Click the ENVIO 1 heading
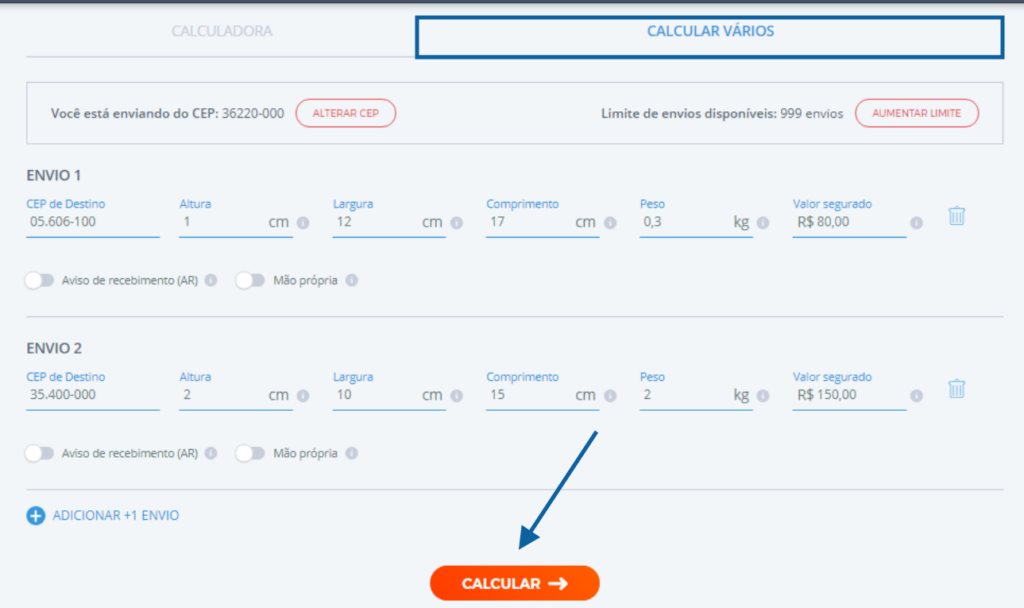Screen dimensions: 1024x608 (54, 175)
